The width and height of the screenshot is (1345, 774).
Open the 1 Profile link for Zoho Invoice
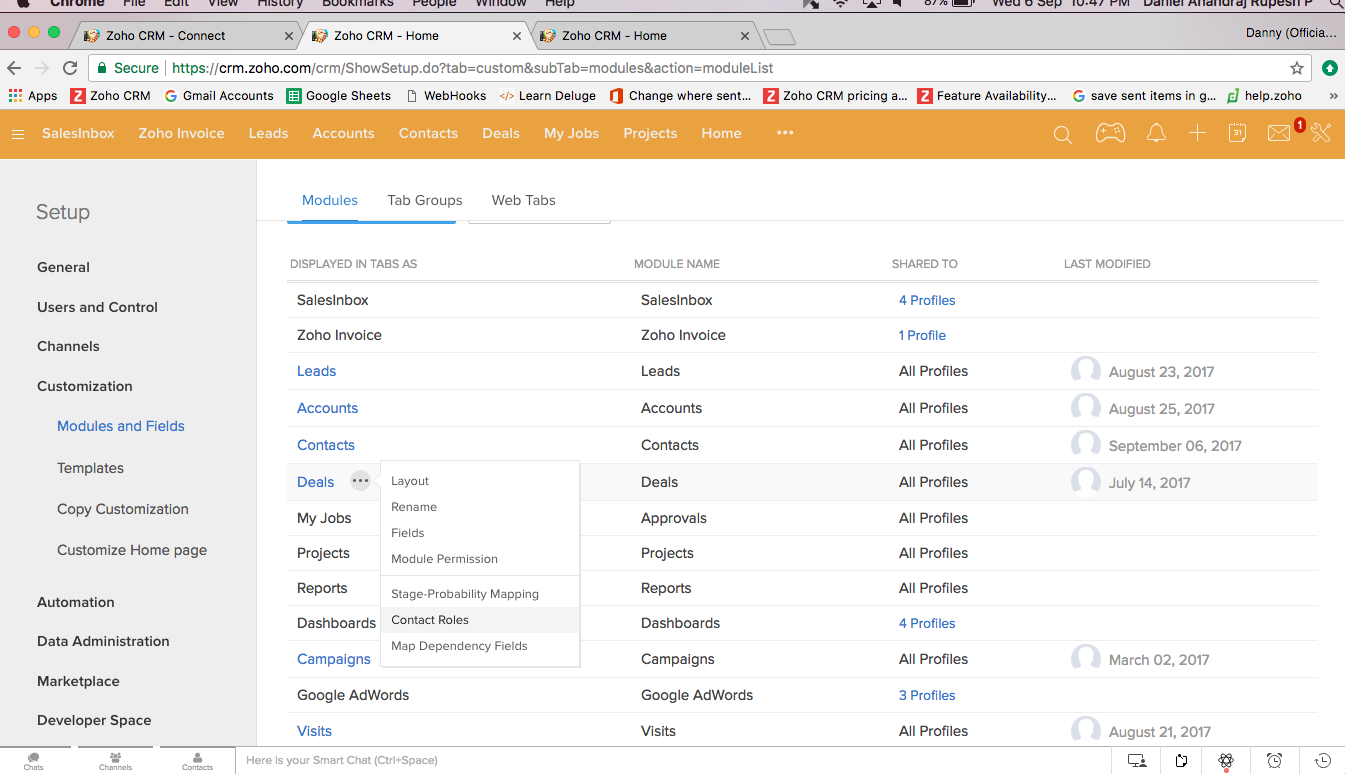(x=922, y=335)
